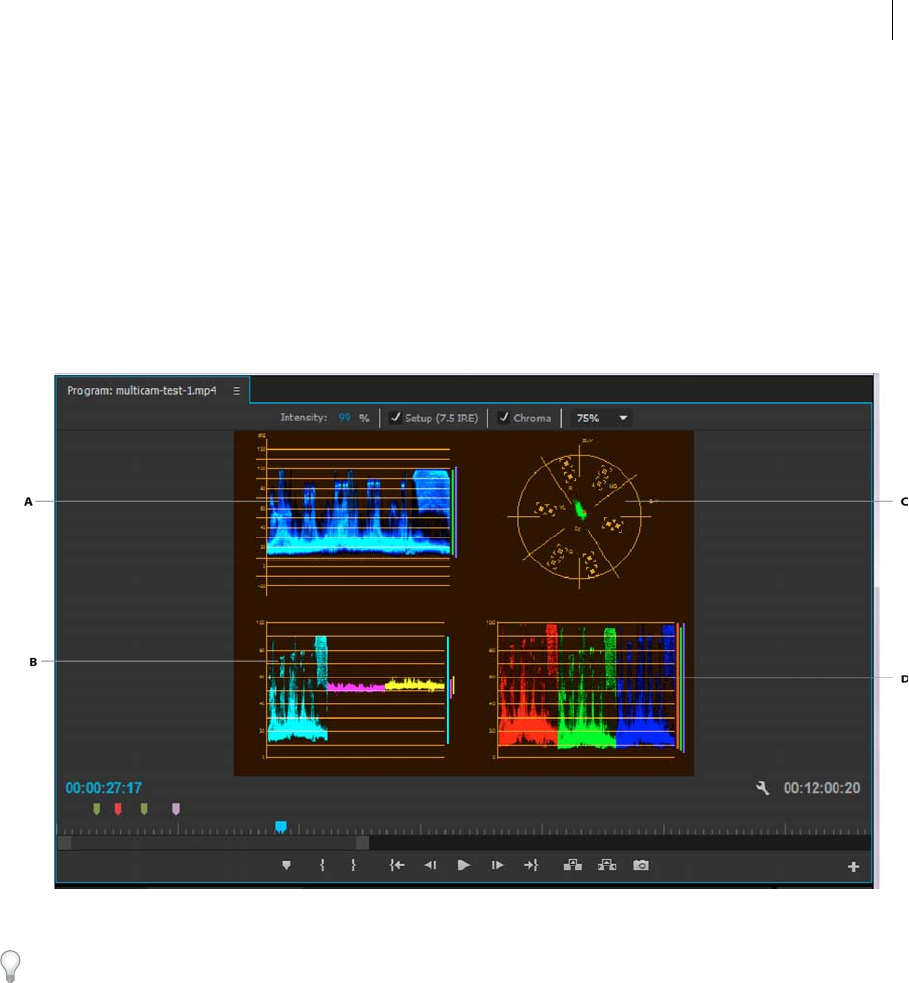909x983 pixels.
Task: Click the Mark Out bracket button
Action: (353, 865)
